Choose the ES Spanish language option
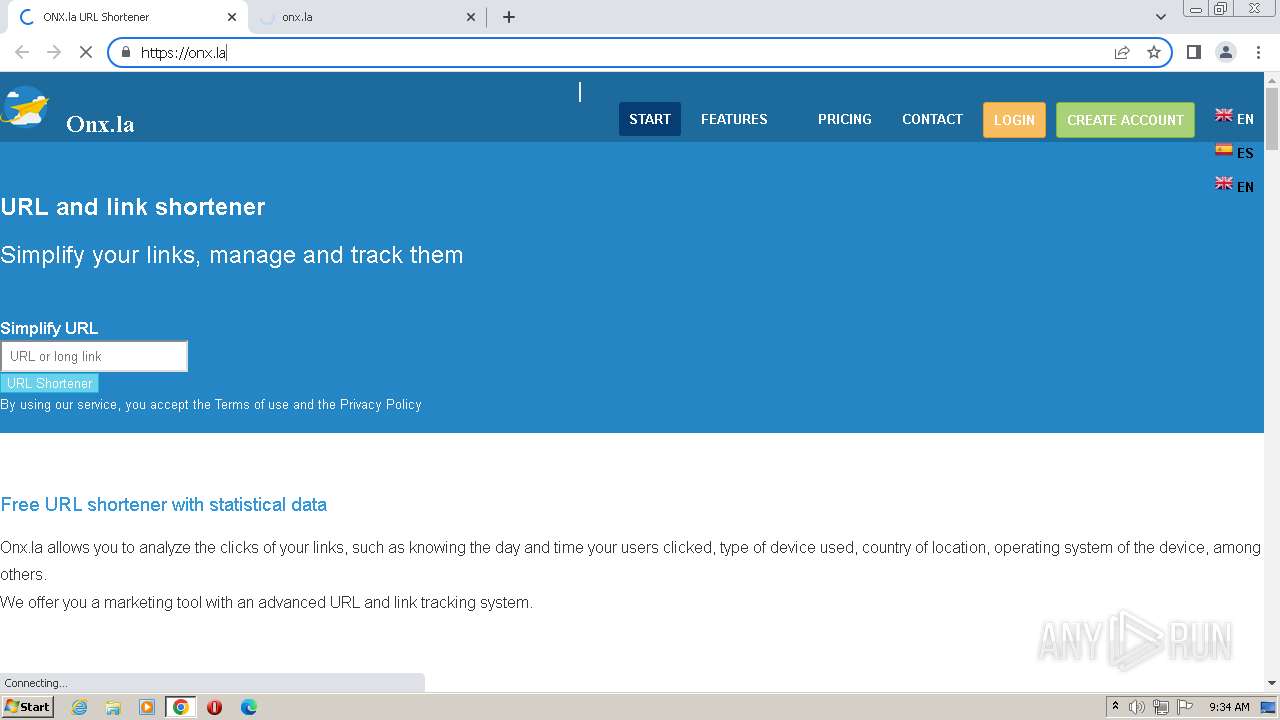 (1234, 152)
